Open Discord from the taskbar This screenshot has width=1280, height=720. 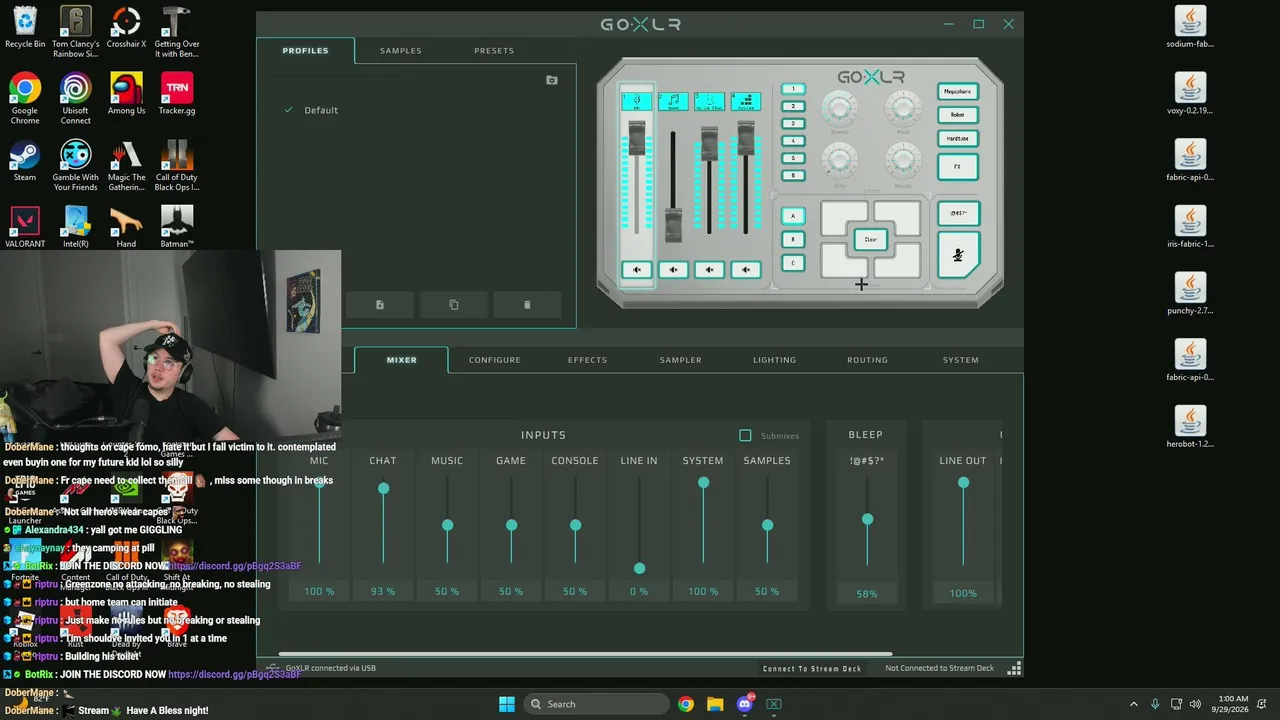[745, 704]
